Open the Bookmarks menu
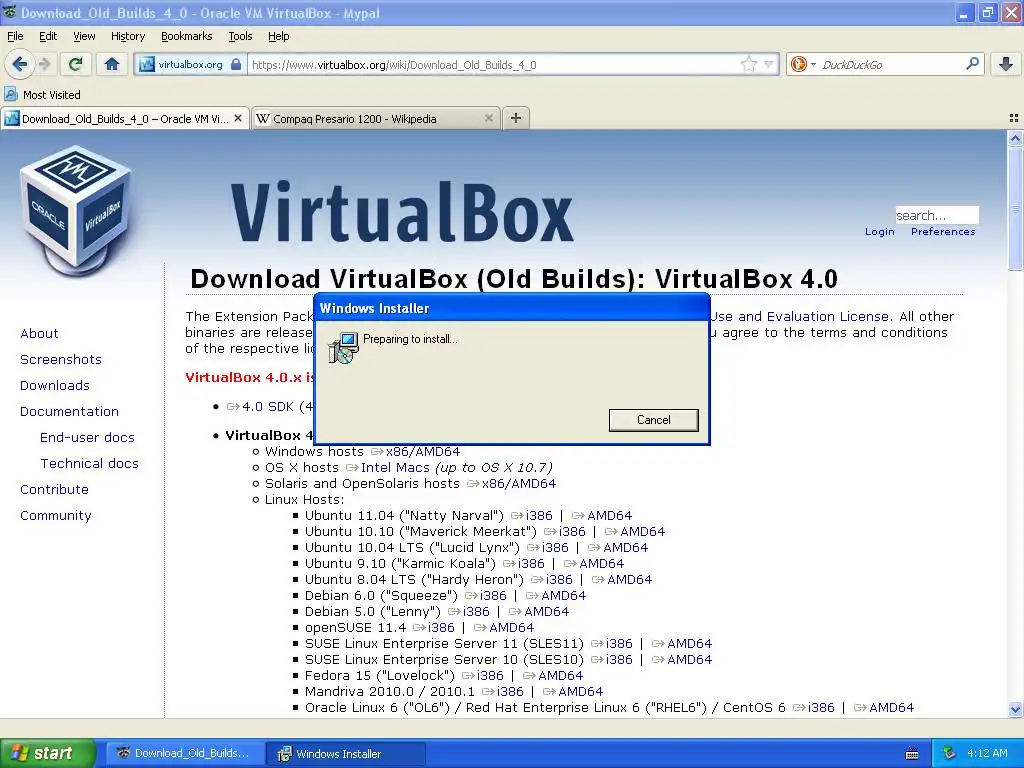The height and width of the screenshot is (768, 1024). click(186, 36)
